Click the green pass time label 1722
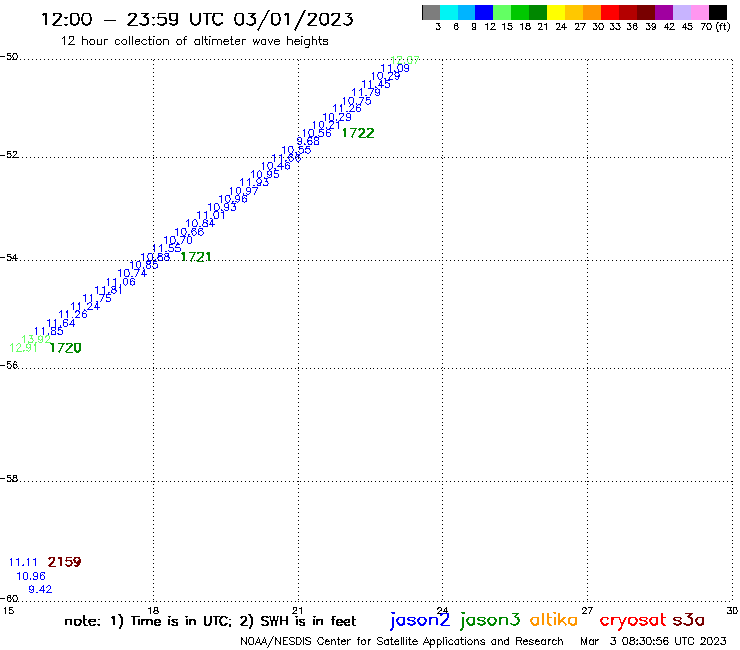740x650 pixels. 358,133
